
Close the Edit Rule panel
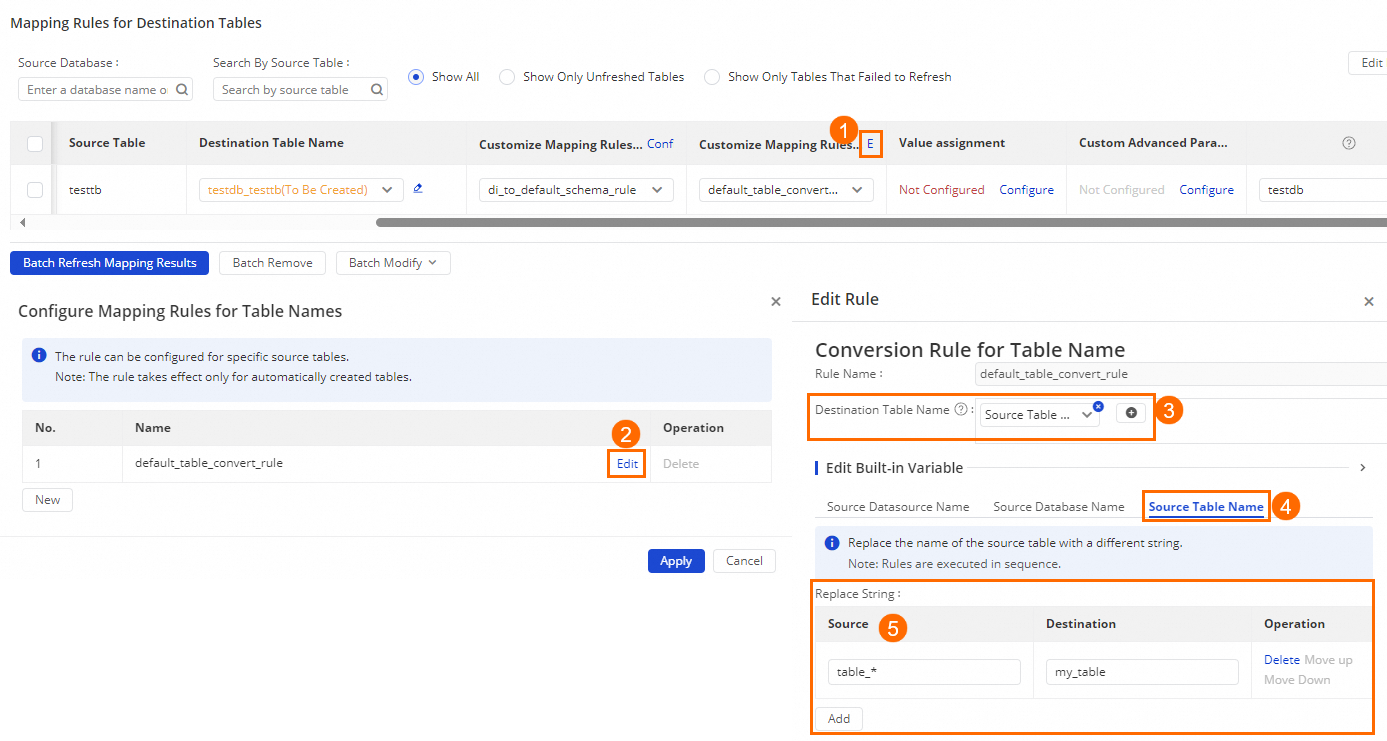pyautogui.click(x=1369, y=301)
